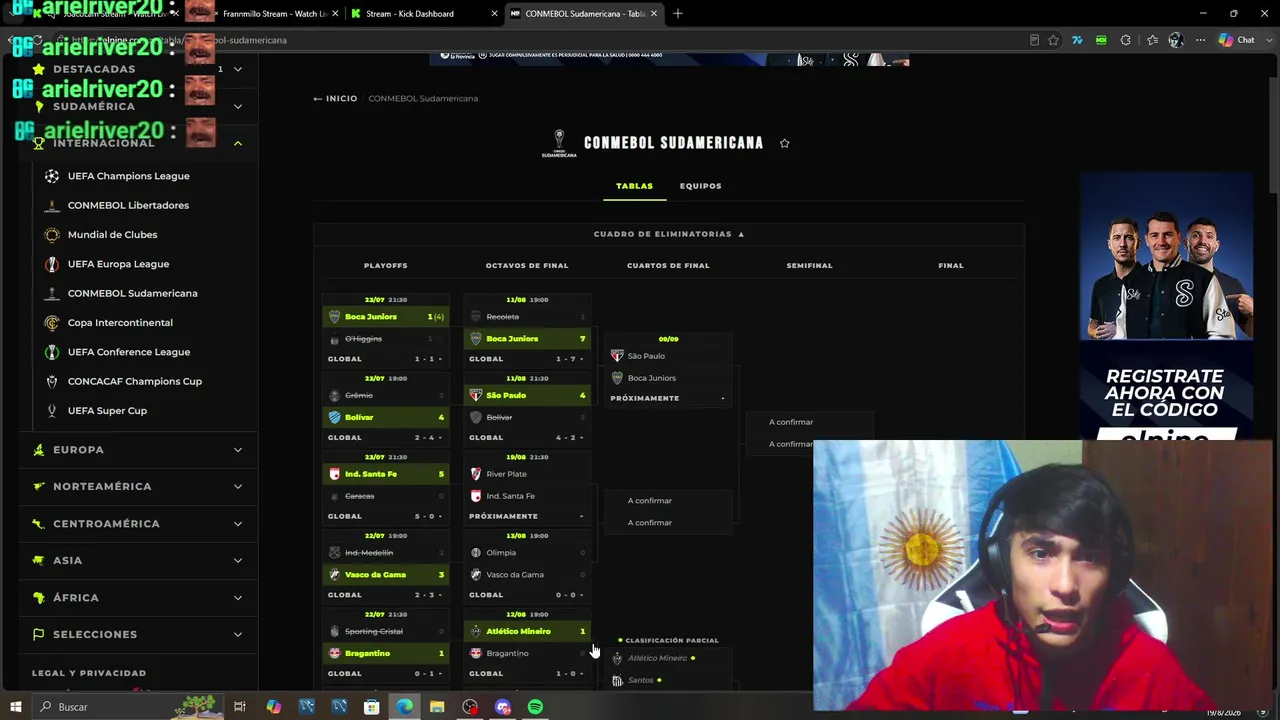Bookmark this page with the address bar star
Image resolution: width=1280 pixels, height=720 pixels.
(1053, 40)
